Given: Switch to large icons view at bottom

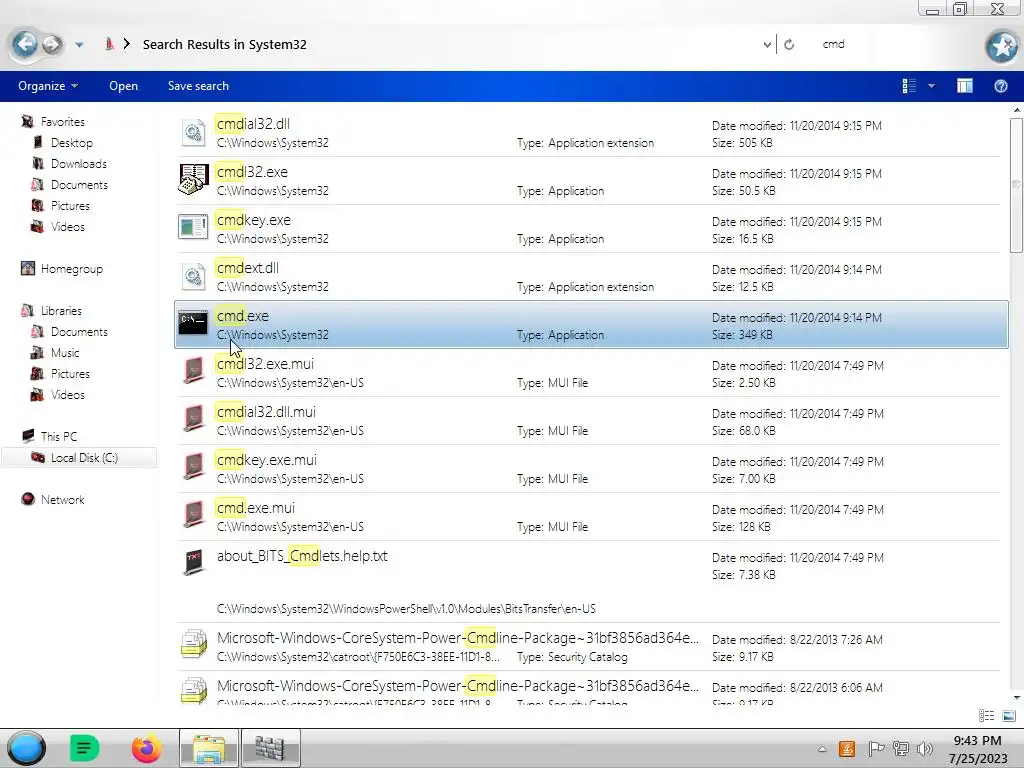Looking at the screenshot, I should click(1008, 716).
